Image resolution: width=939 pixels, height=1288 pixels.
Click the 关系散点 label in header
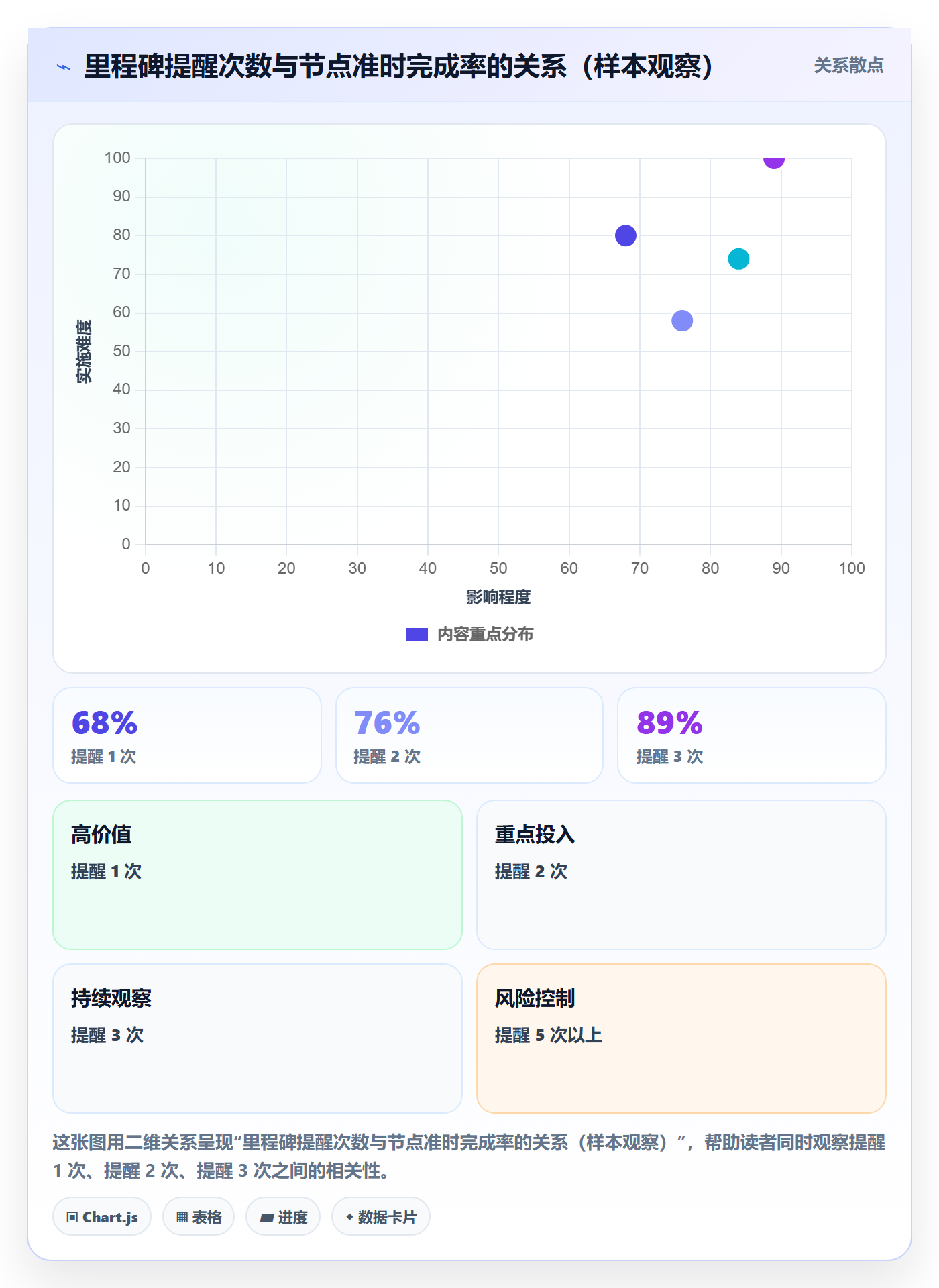848,66
